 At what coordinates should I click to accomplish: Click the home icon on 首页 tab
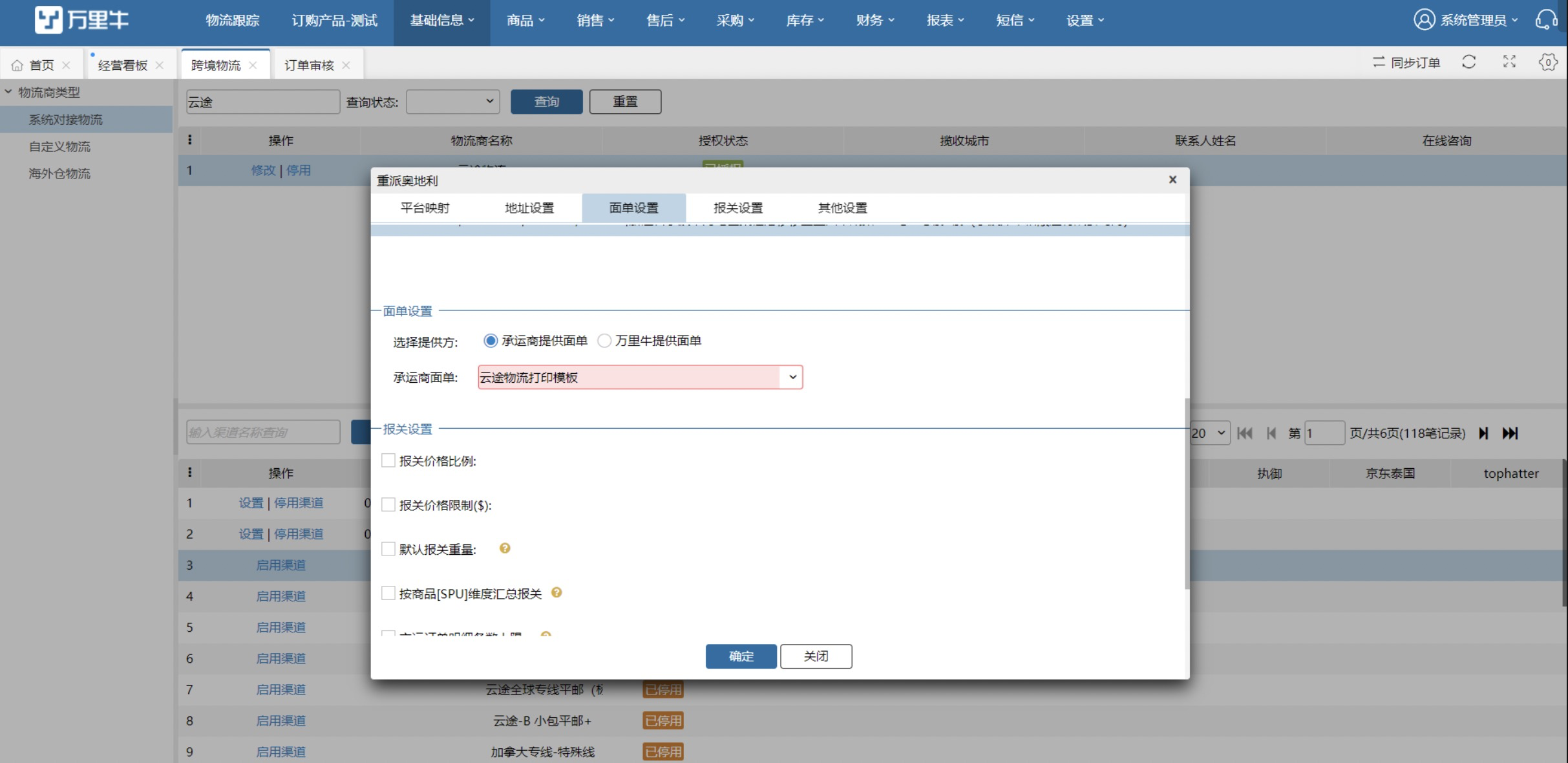click(x=17, y=65)
